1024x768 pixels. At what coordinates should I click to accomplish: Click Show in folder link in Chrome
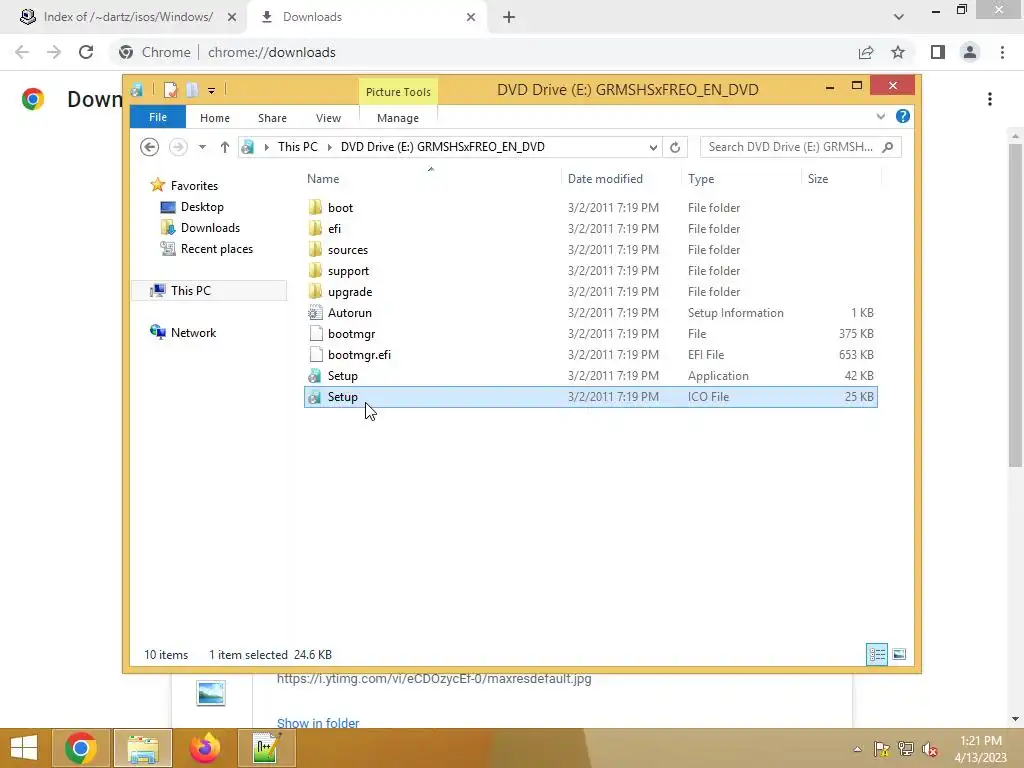pos(318,722)
